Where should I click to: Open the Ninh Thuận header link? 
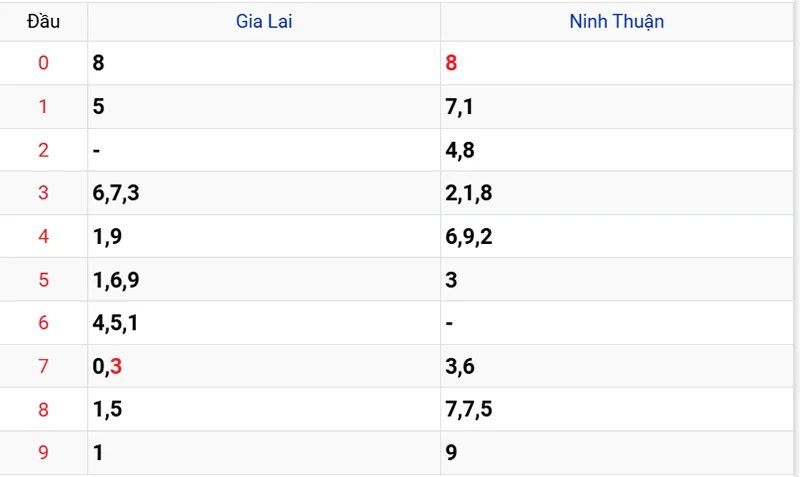616,21
